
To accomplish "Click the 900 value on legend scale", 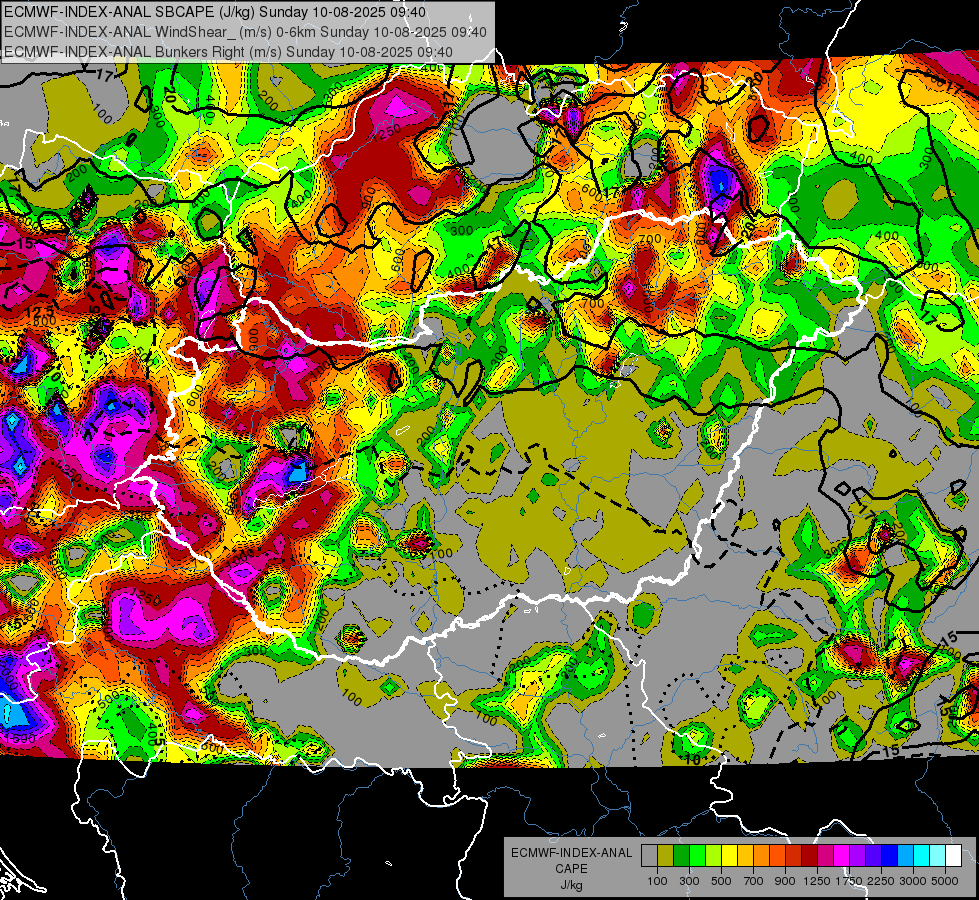I will click(x=785, y=881).
